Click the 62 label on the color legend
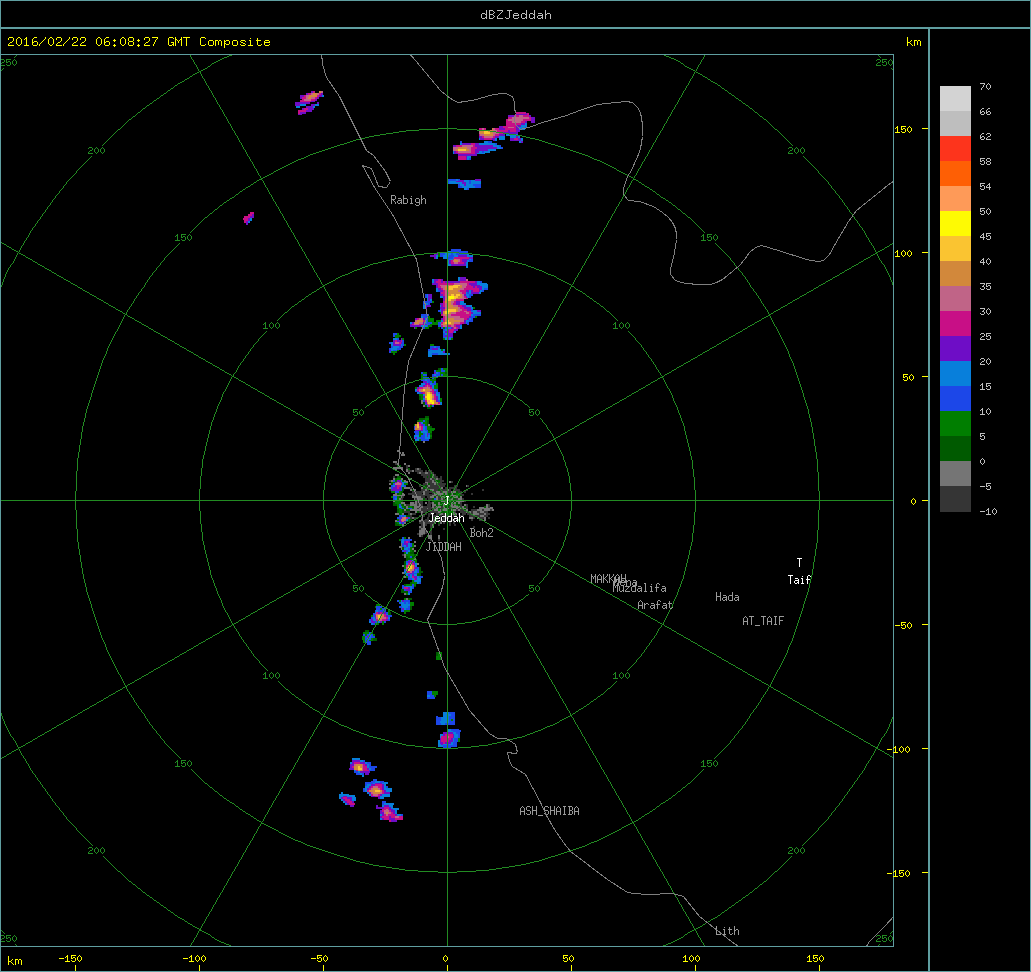This screenshot has width=1031, height=972. tap(985, 136)
